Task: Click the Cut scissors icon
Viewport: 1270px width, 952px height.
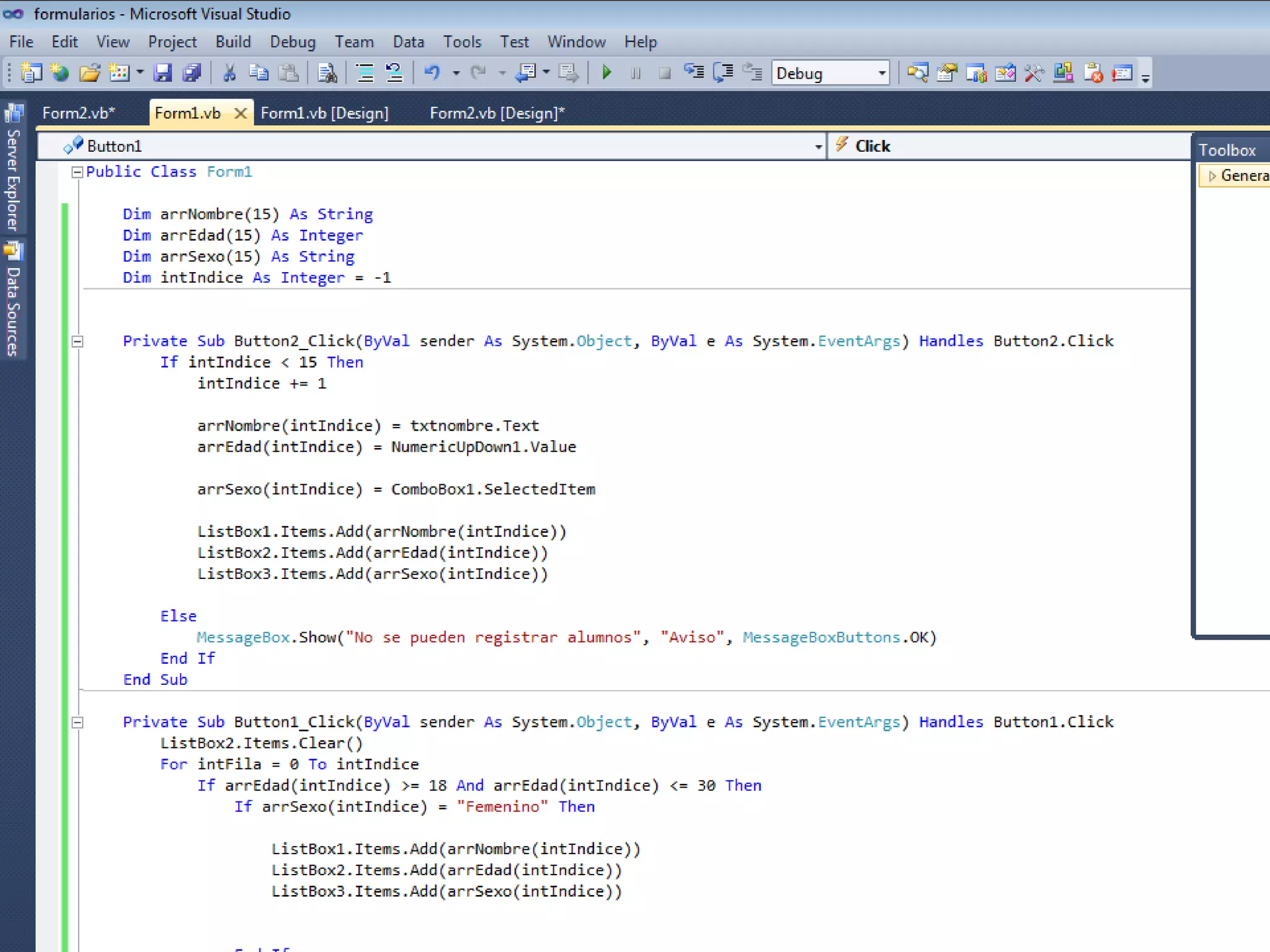Action: click(229, 73)
